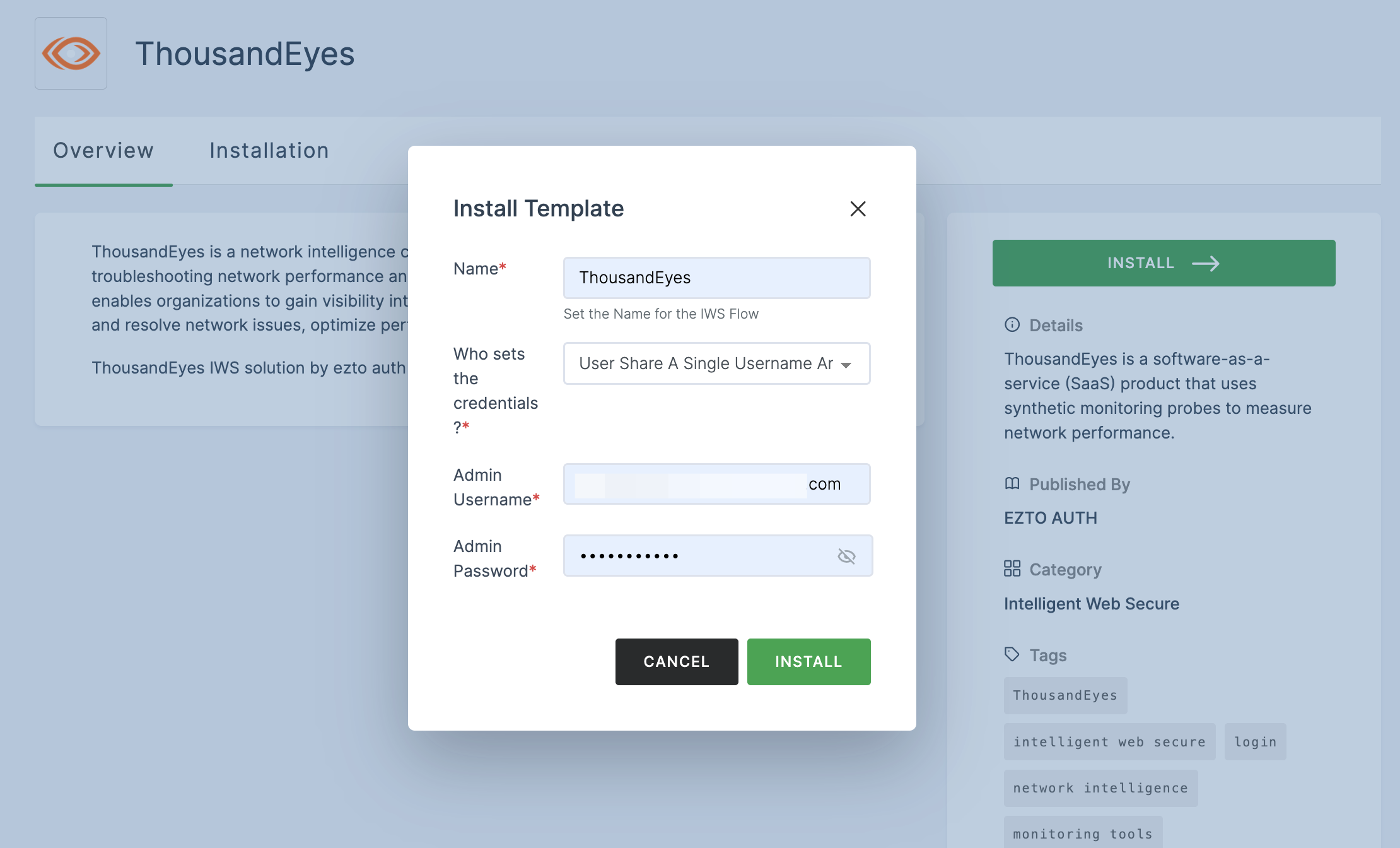Click the INSTALL button in sidebar

(1164, 263)
